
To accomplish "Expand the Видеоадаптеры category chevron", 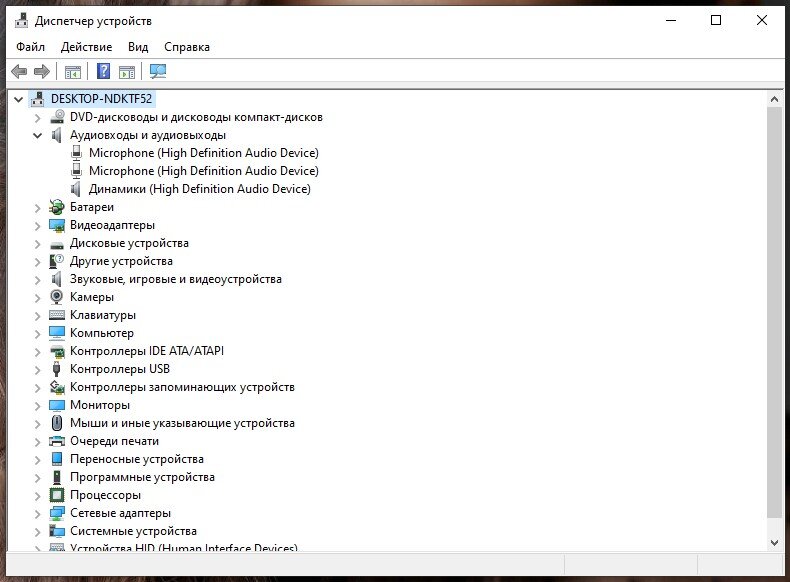I will (37, 225).
